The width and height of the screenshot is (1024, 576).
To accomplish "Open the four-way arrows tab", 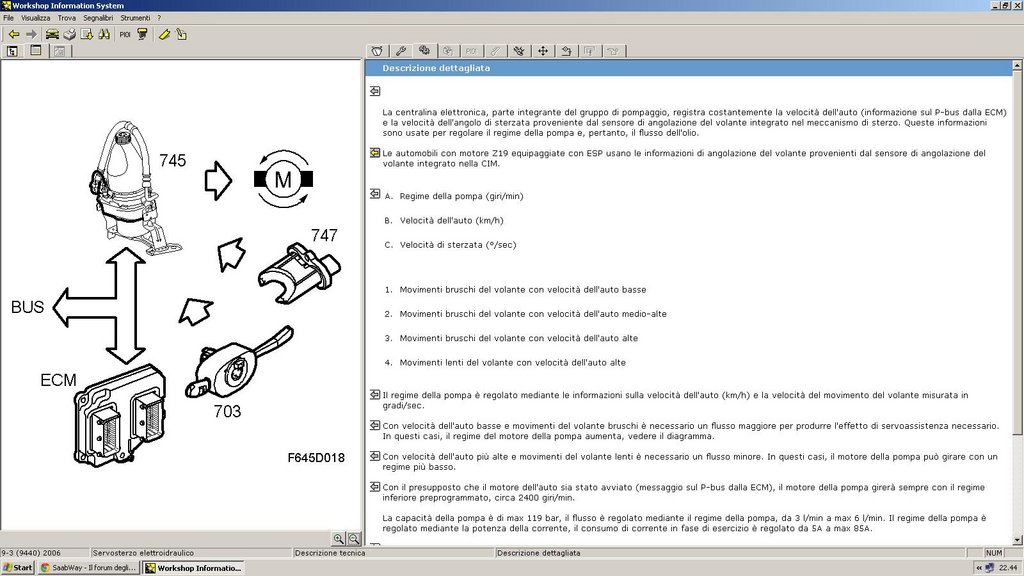I will tap(542, 51).
